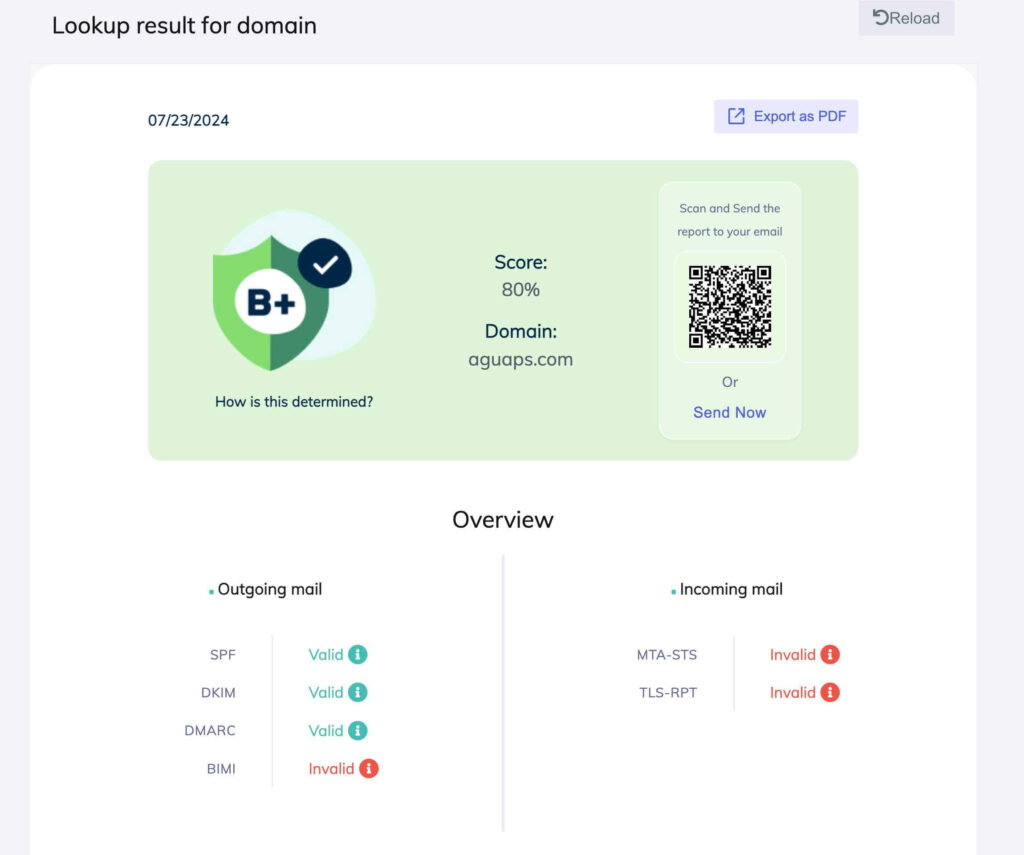Open the 'How is this determined?' link
1024x855 pixels.
[294, 402]
